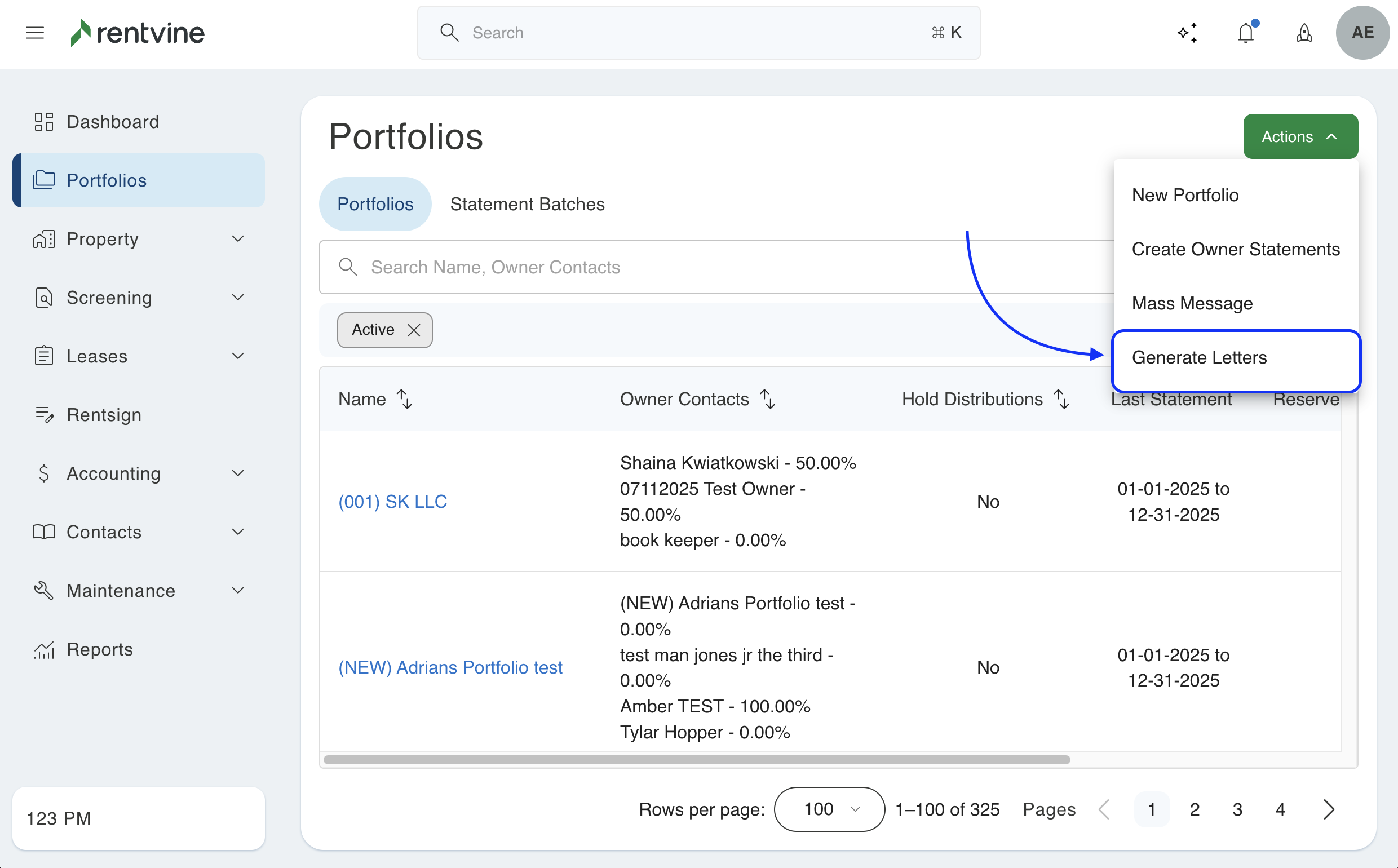This screenshot has width=1398, height=868.
Task: Switch to Statement Batches tab
Action: pyautogui.click(x=527, y=205)
